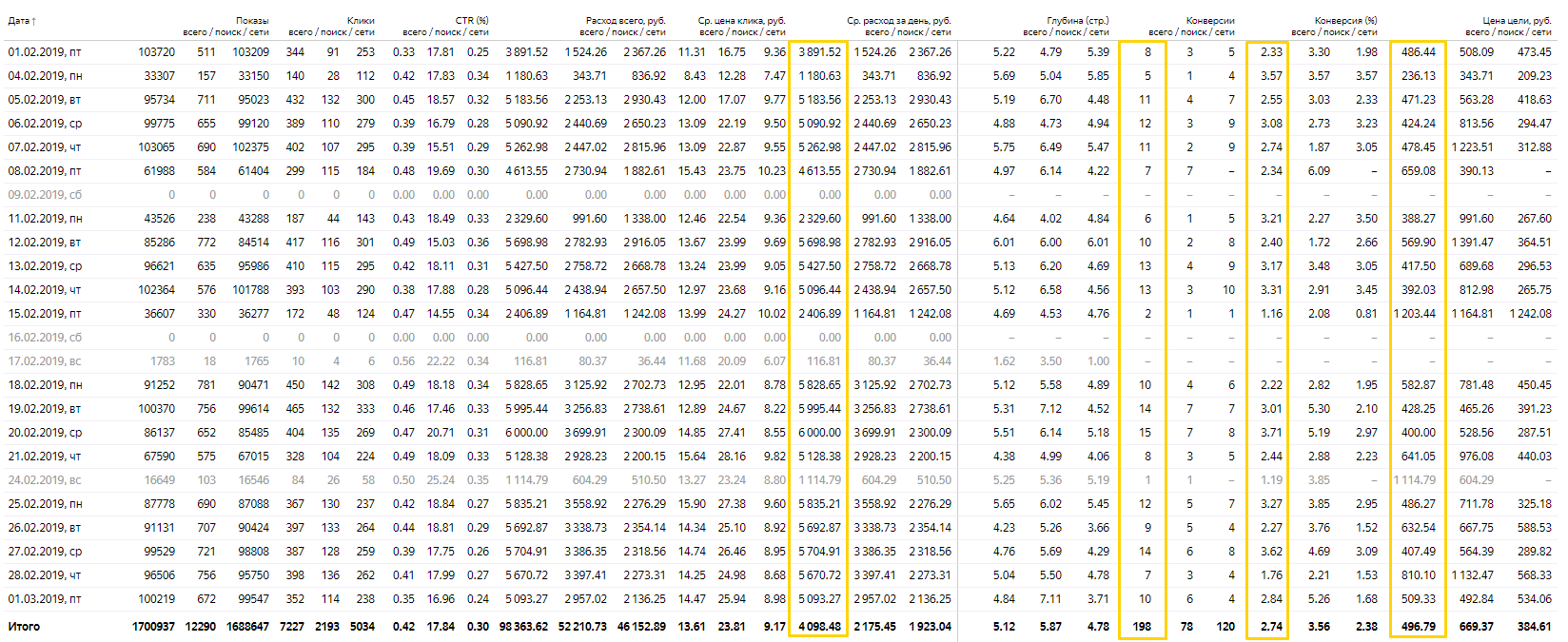
Task: Click the Конверсия (%) column header
Action: point(1345,20)
